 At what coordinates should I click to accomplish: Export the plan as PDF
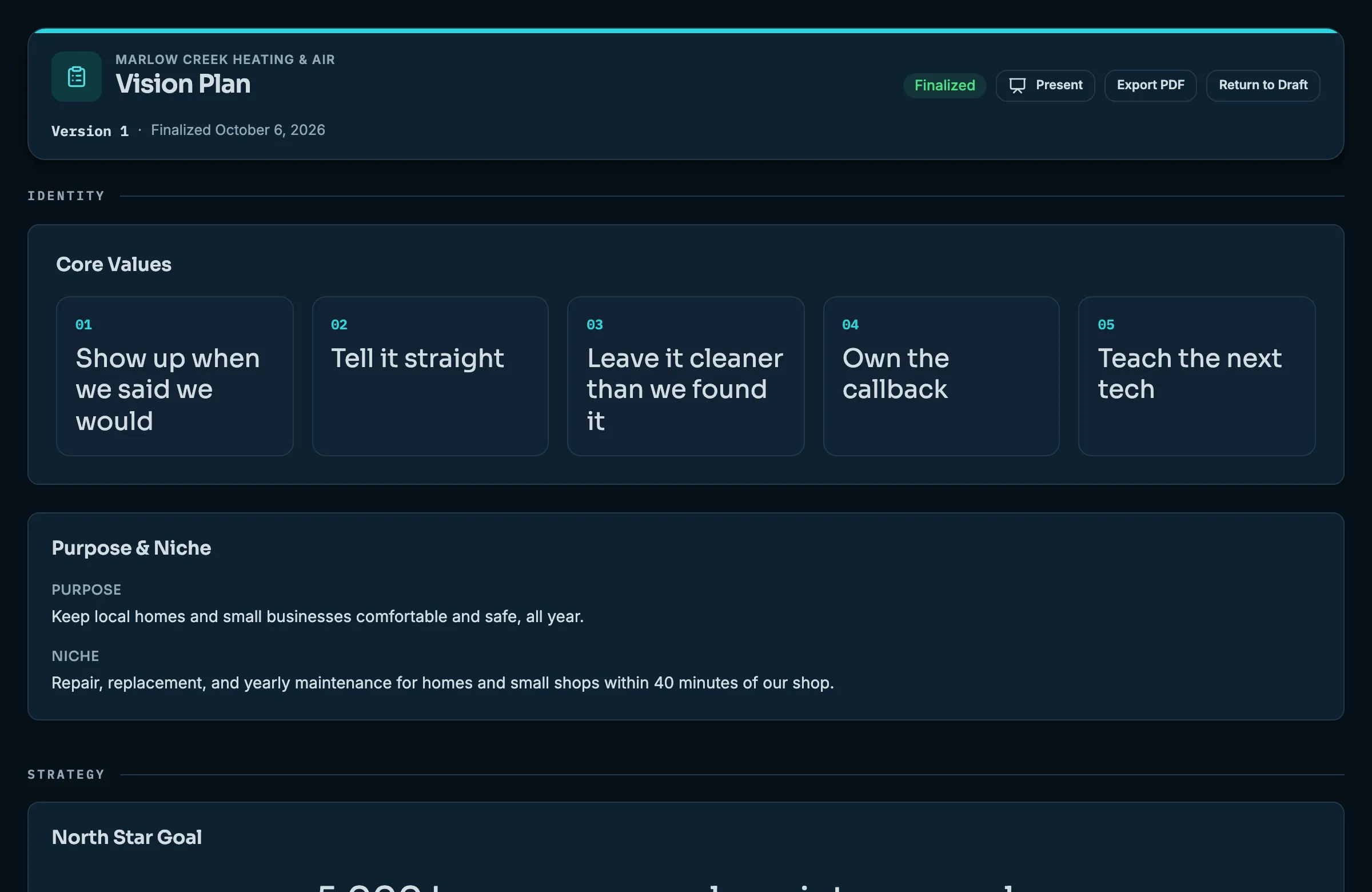click(1150, 85)
